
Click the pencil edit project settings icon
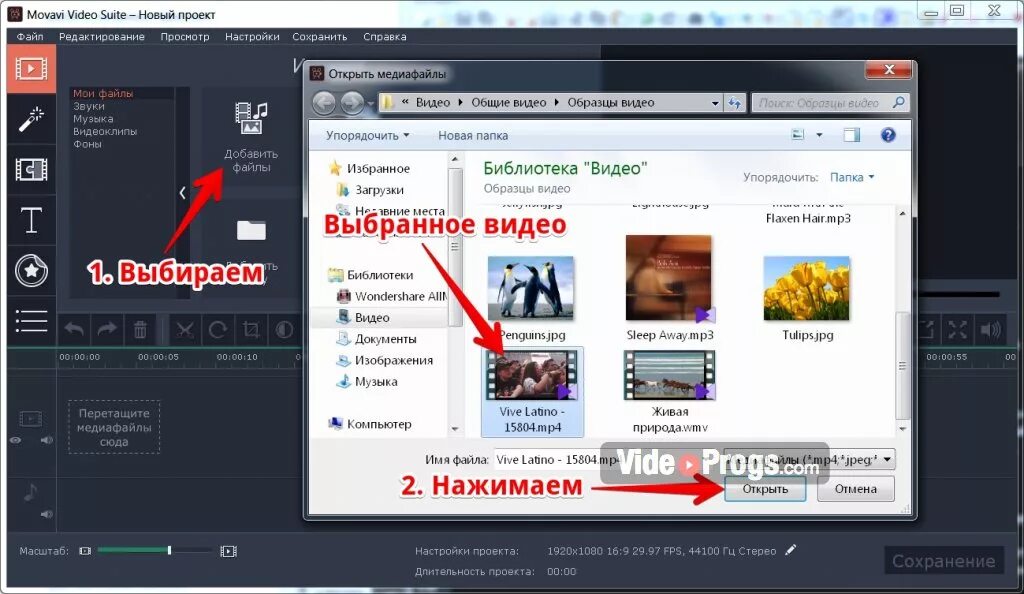pos(791,550)
